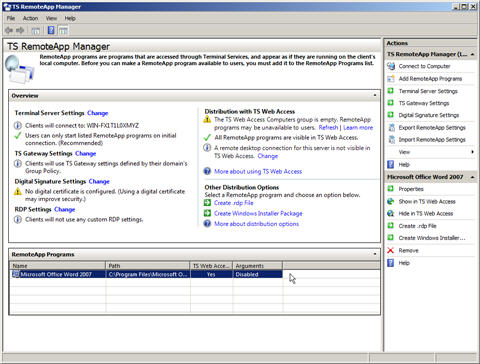Image resolution: width=480 pixels, height=364 pixels.
Task: Click the Show in TS Web Access globe icon
Action: pyautogui.click(x=391, y=201)
